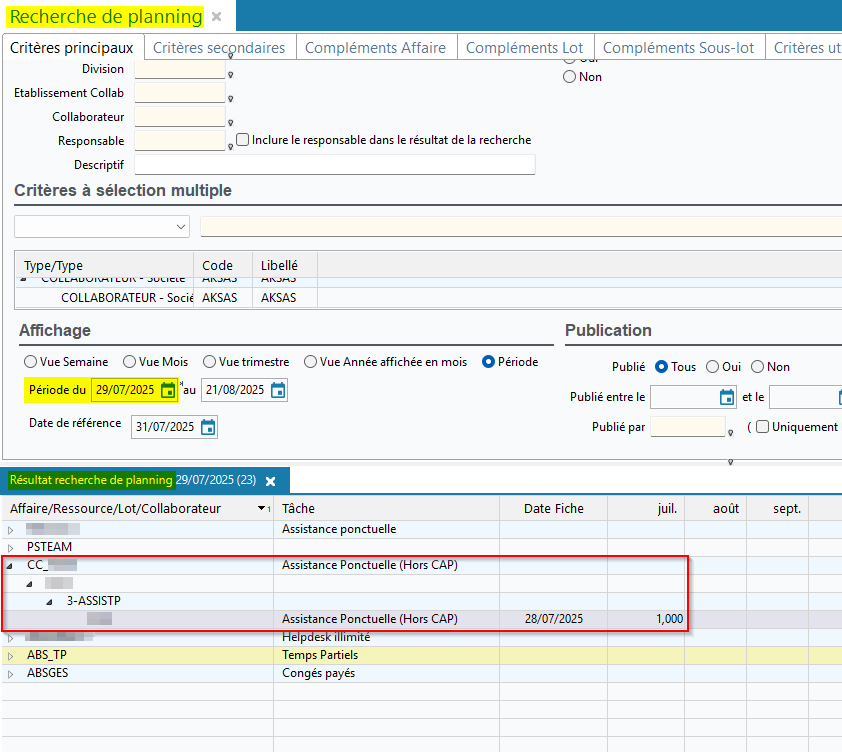Enable Inclure le responsable checkbox
Viewport: 842px width, 752px height.
point(243,140)
